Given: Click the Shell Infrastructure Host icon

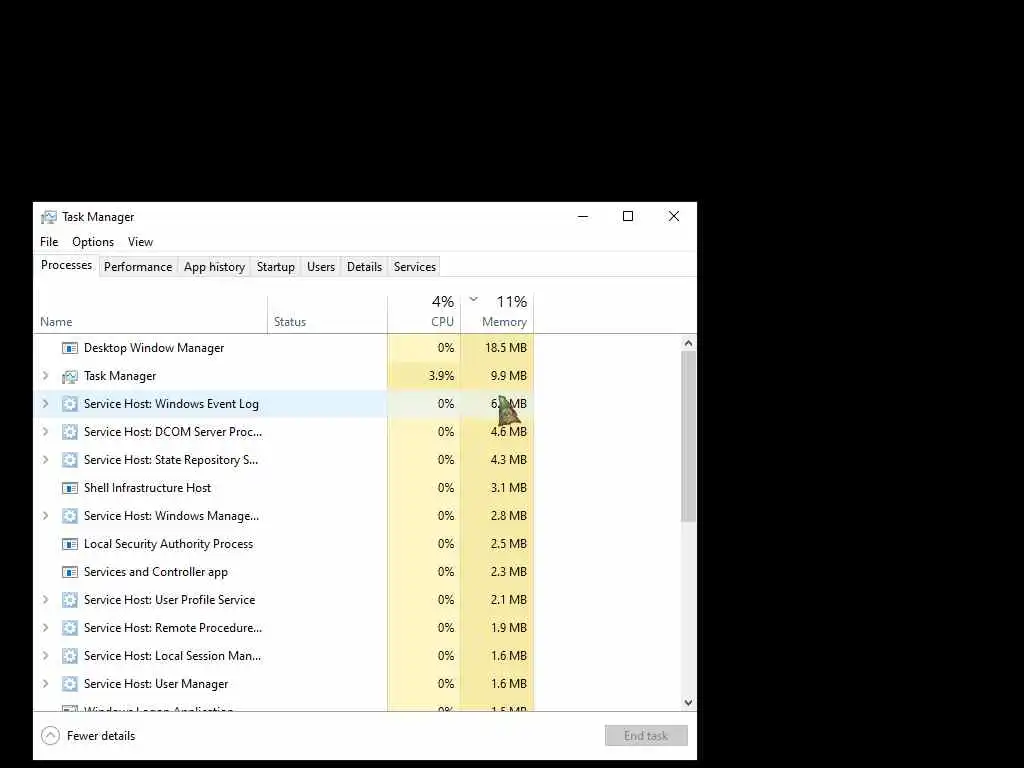Looking at the screenshot, I should tap(70, 488).
